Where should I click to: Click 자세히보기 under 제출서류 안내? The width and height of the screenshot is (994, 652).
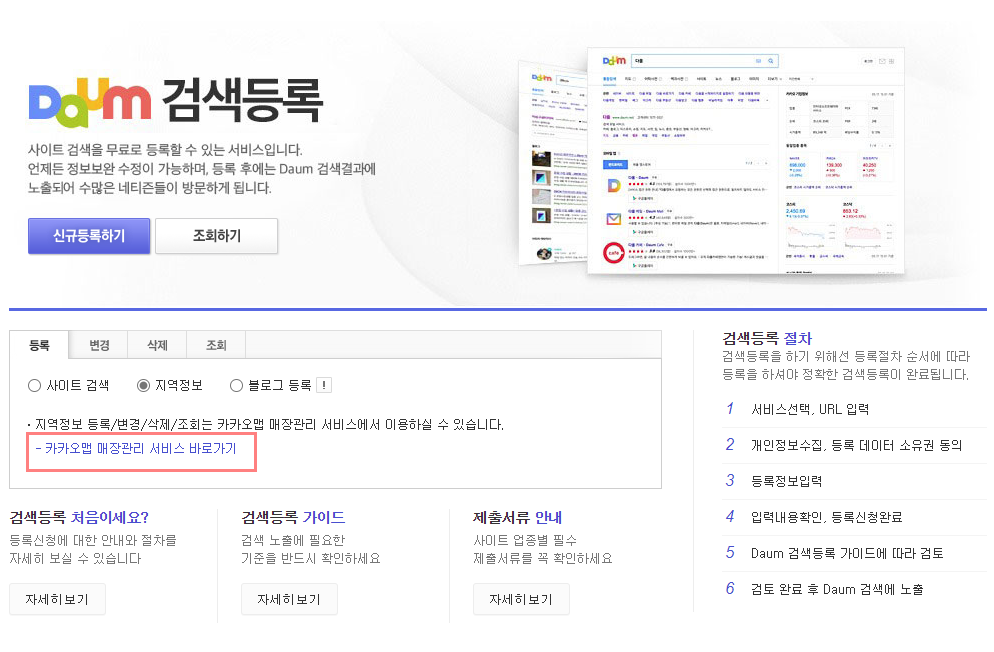click(x=521, y=599)
